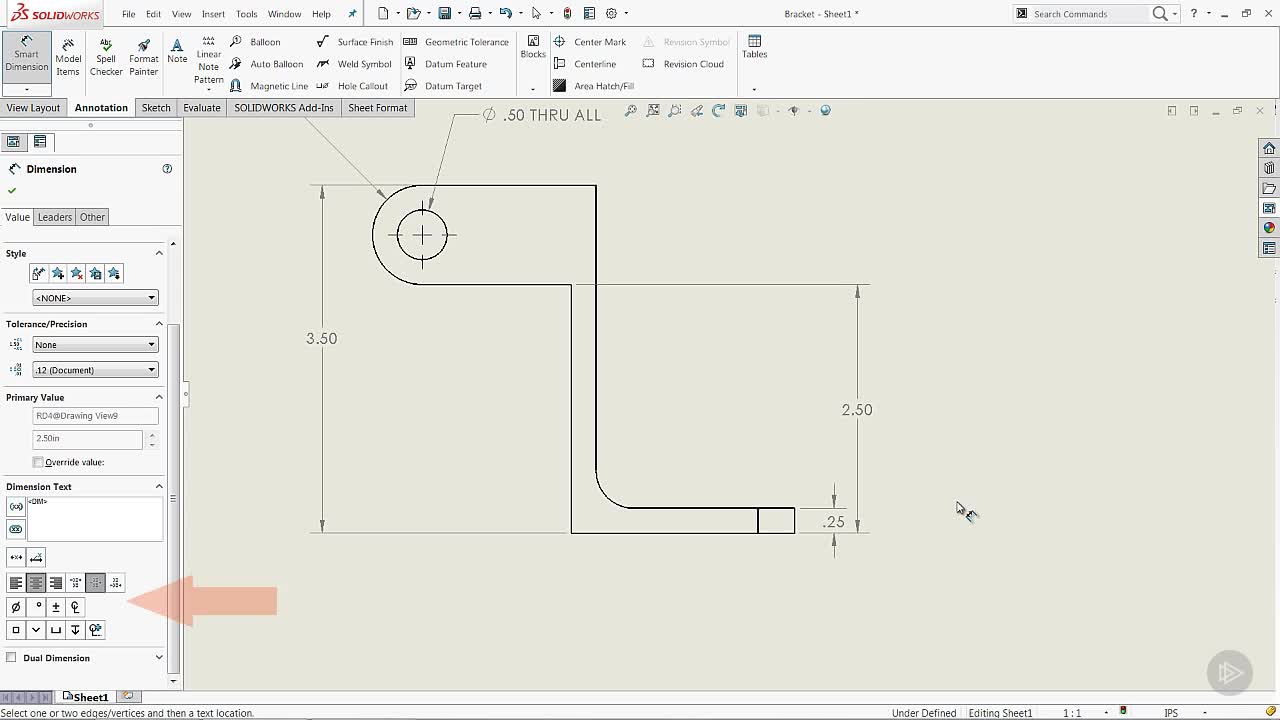Click the Search Commands field
The width and height of the screenshot is (1280, 720).
pyautogui.click(x=1090, y=14)
